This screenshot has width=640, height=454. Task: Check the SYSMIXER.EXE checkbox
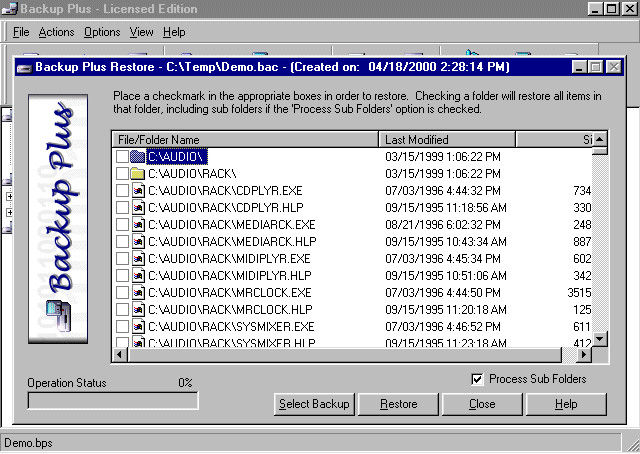click(x=122, y=327)
